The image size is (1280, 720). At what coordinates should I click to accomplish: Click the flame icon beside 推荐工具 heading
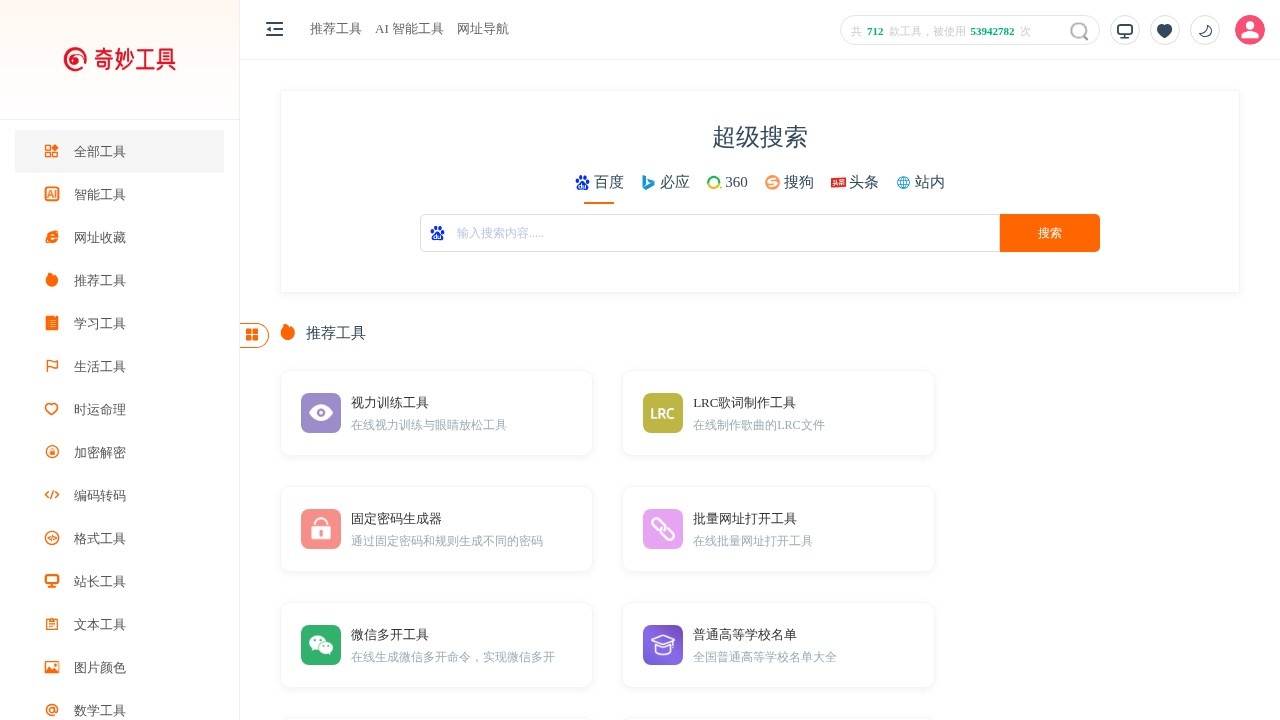point(288,332)
